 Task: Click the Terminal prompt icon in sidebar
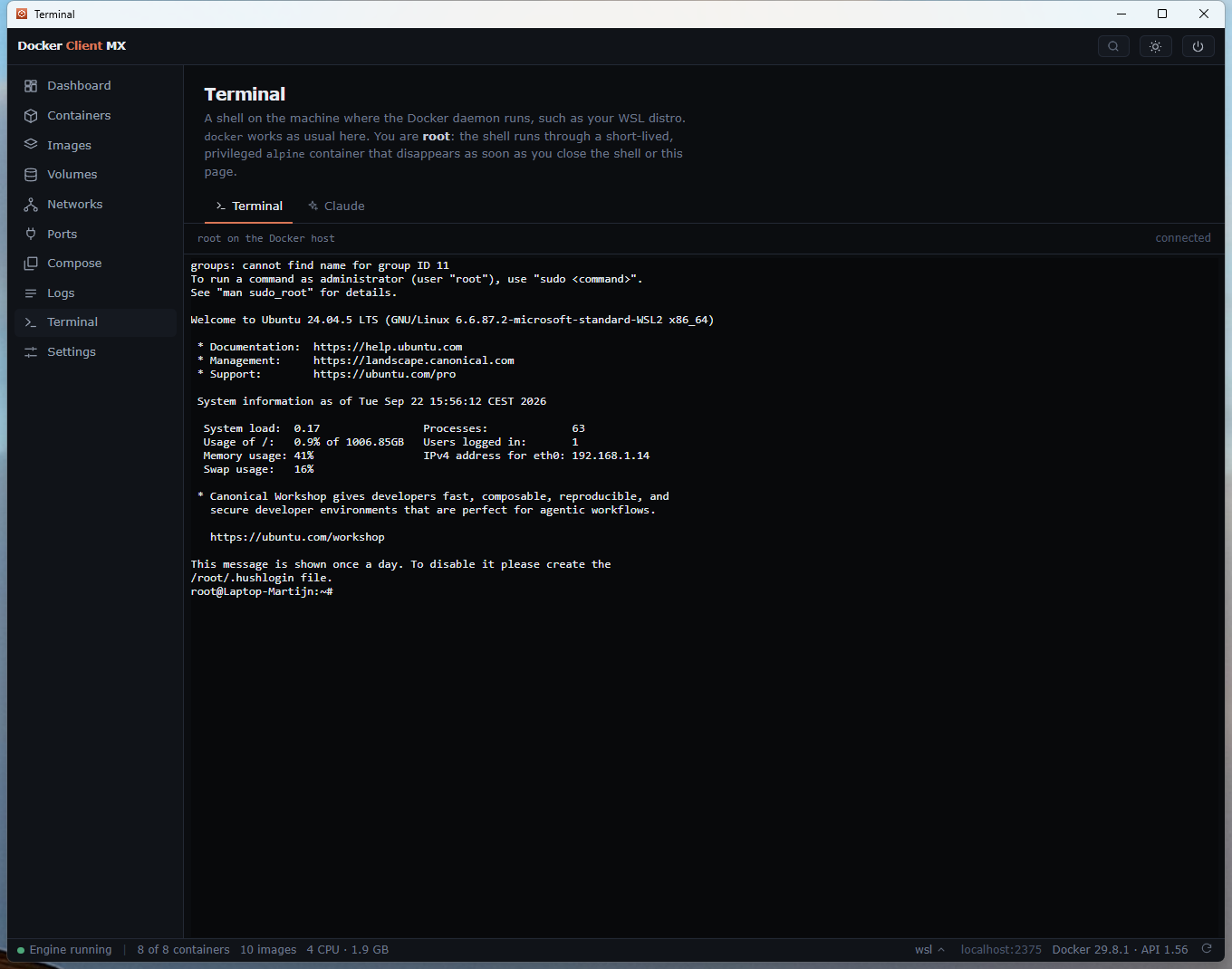pos(31,322)
